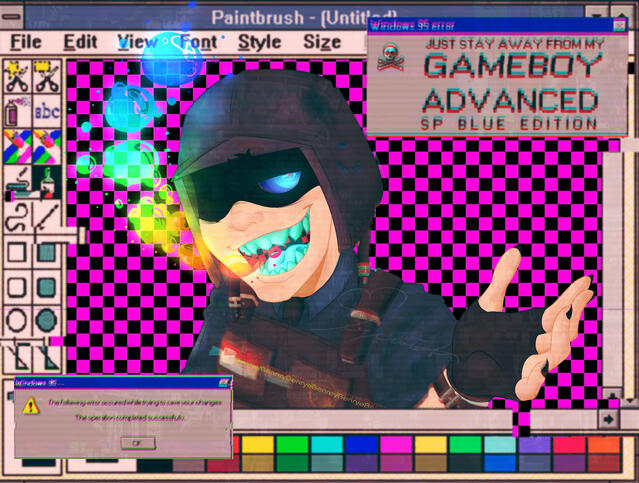Click the GAMEBOY text in popup
This screenshot has height=483, width=639.
point(513,65)
